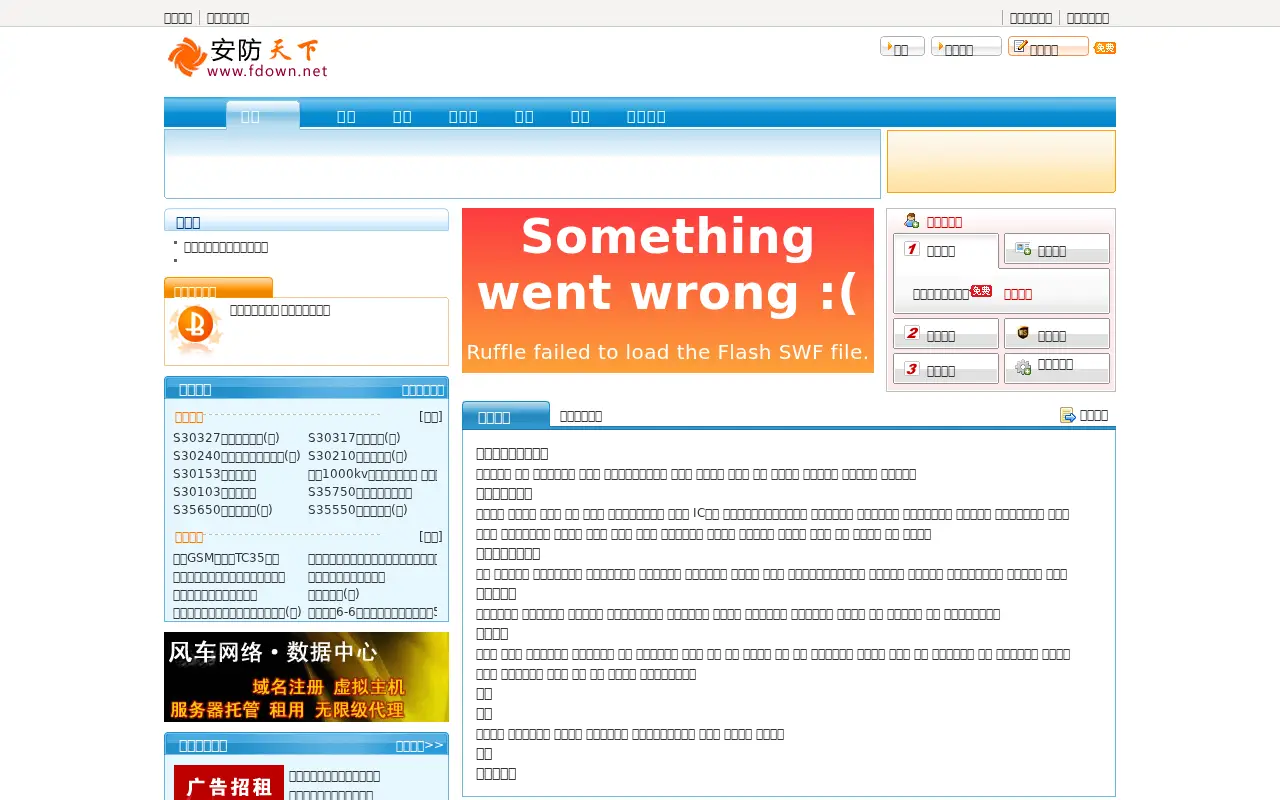Viewport: 1280px width, 800px height.
Task: Click the fdown.net pinwheel logo
Action: [x=247, y=57]
